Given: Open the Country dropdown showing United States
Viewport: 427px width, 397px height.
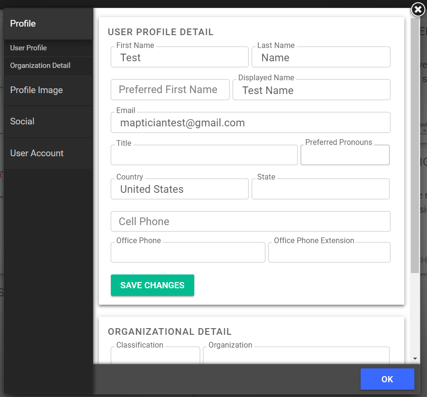Looking at the screenshot, I should pyautogui.click(x=179, y=189).
